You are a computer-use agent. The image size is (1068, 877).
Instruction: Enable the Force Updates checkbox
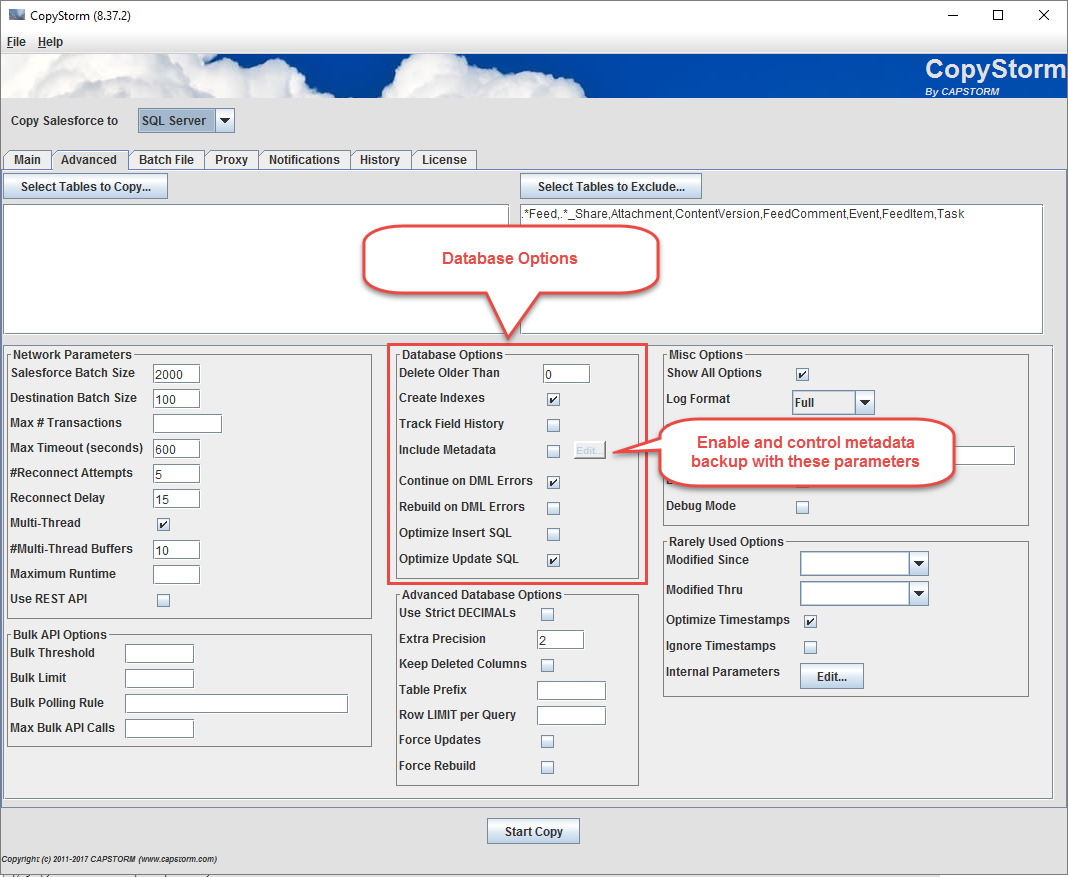548,742
